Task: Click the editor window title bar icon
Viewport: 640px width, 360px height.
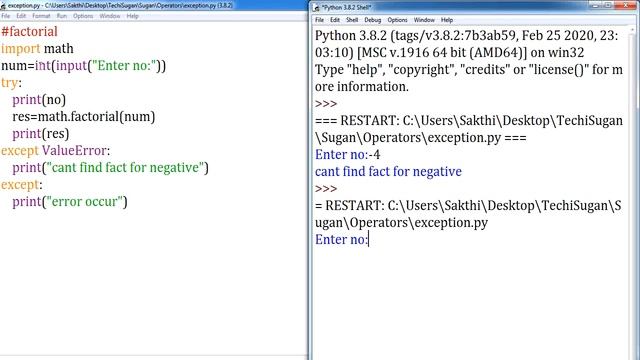Action: click(x=3, y=6)
